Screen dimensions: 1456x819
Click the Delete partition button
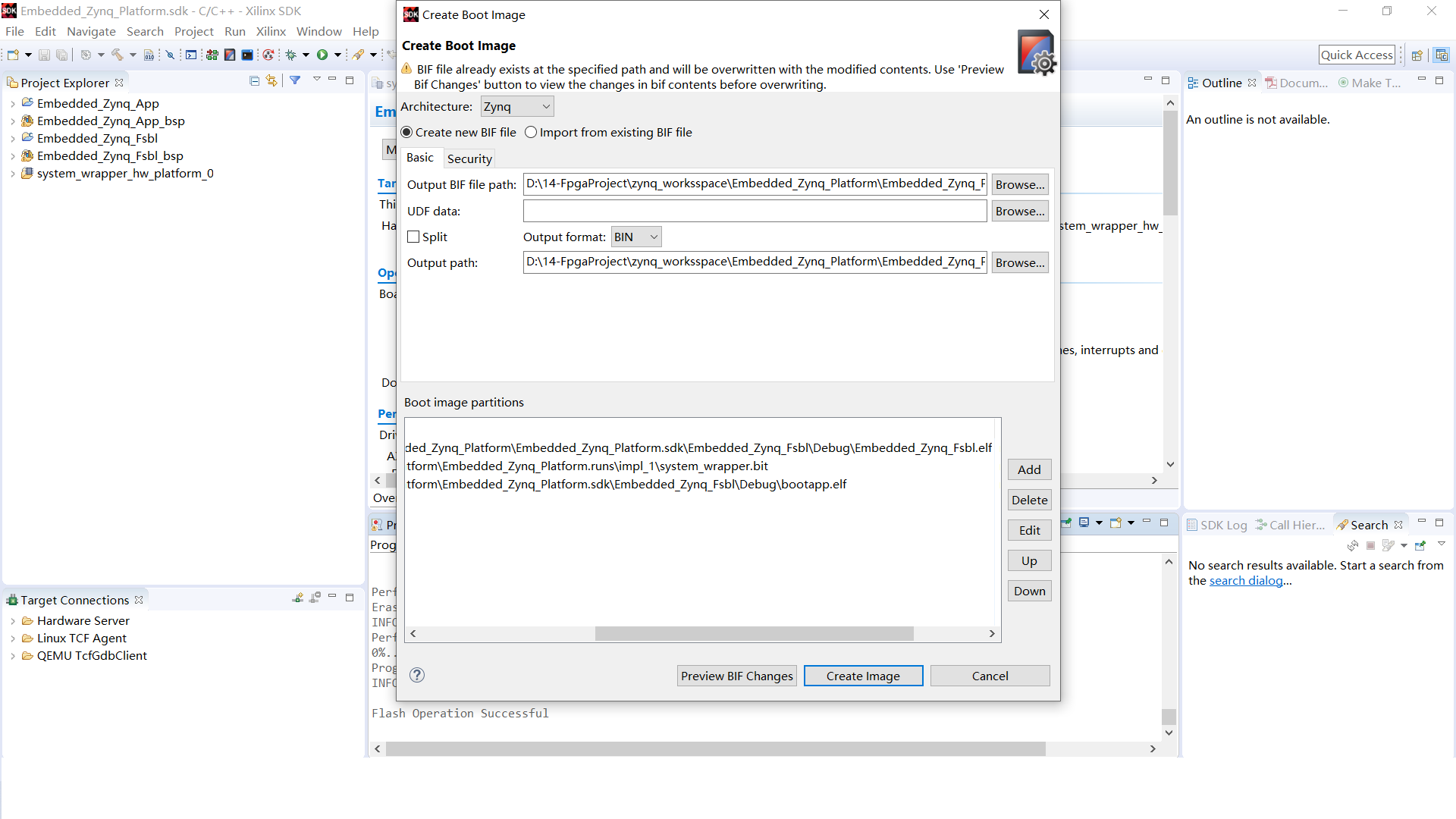[x=1029, y=499]
